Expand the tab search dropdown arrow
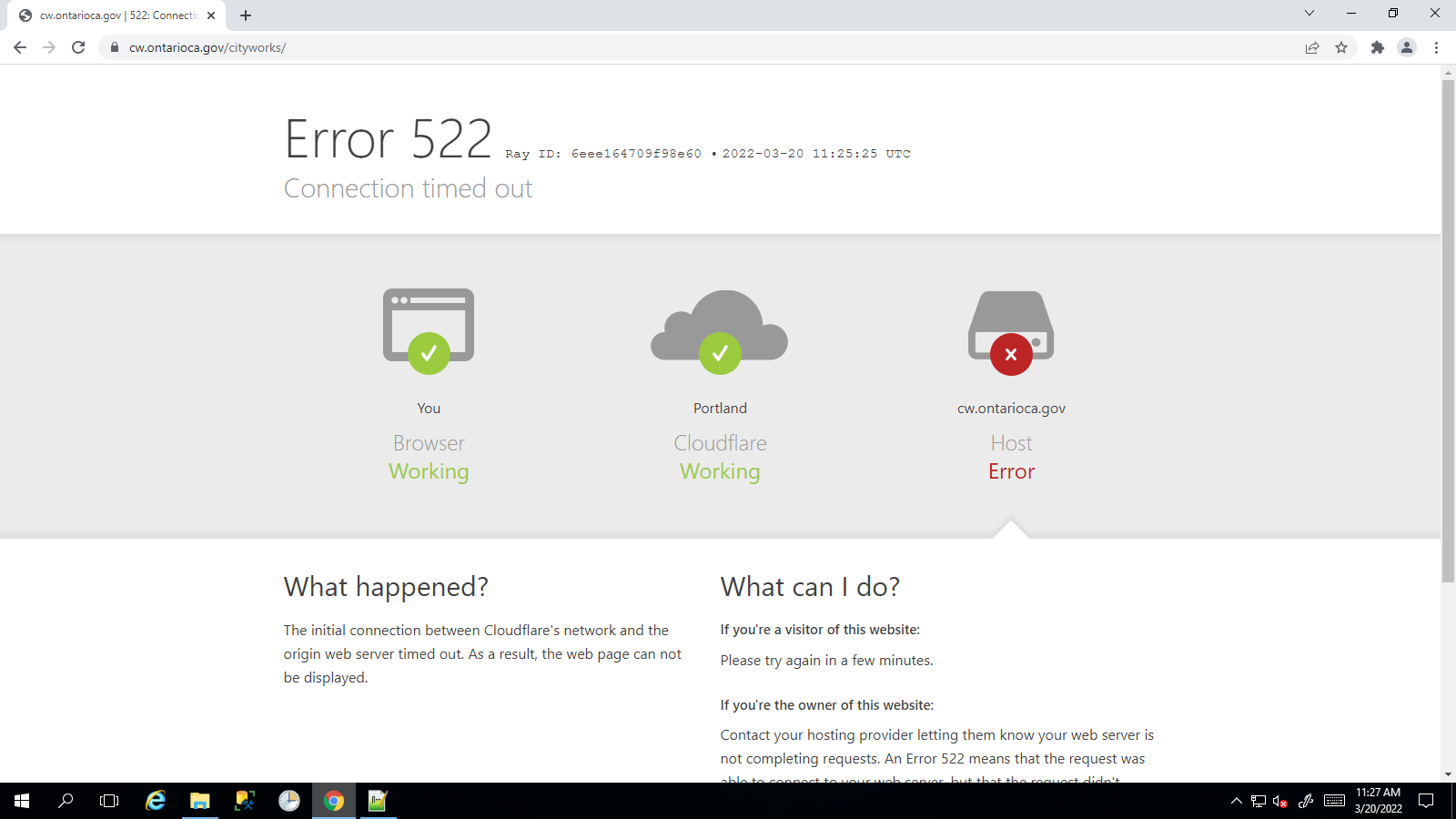Viewport: 1456px width, 819px height. (1309, 13)
